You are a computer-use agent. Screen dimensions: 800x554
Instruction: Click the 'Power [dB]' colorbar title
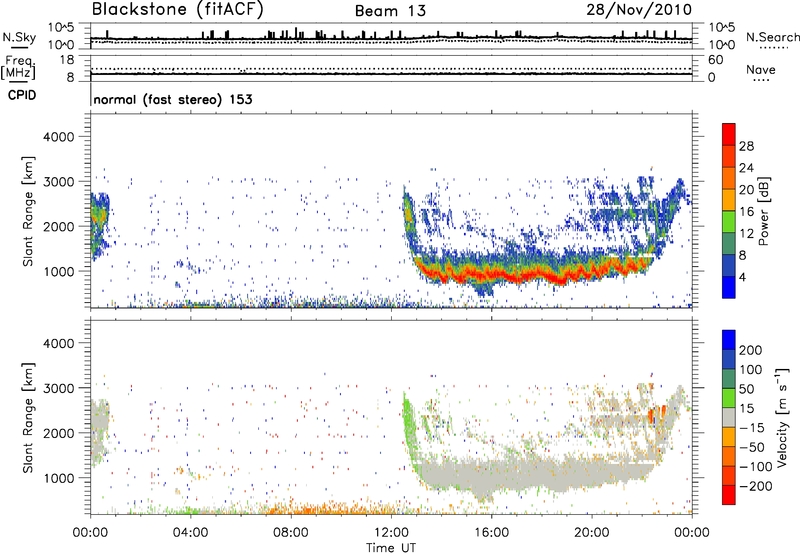[764, 211]
